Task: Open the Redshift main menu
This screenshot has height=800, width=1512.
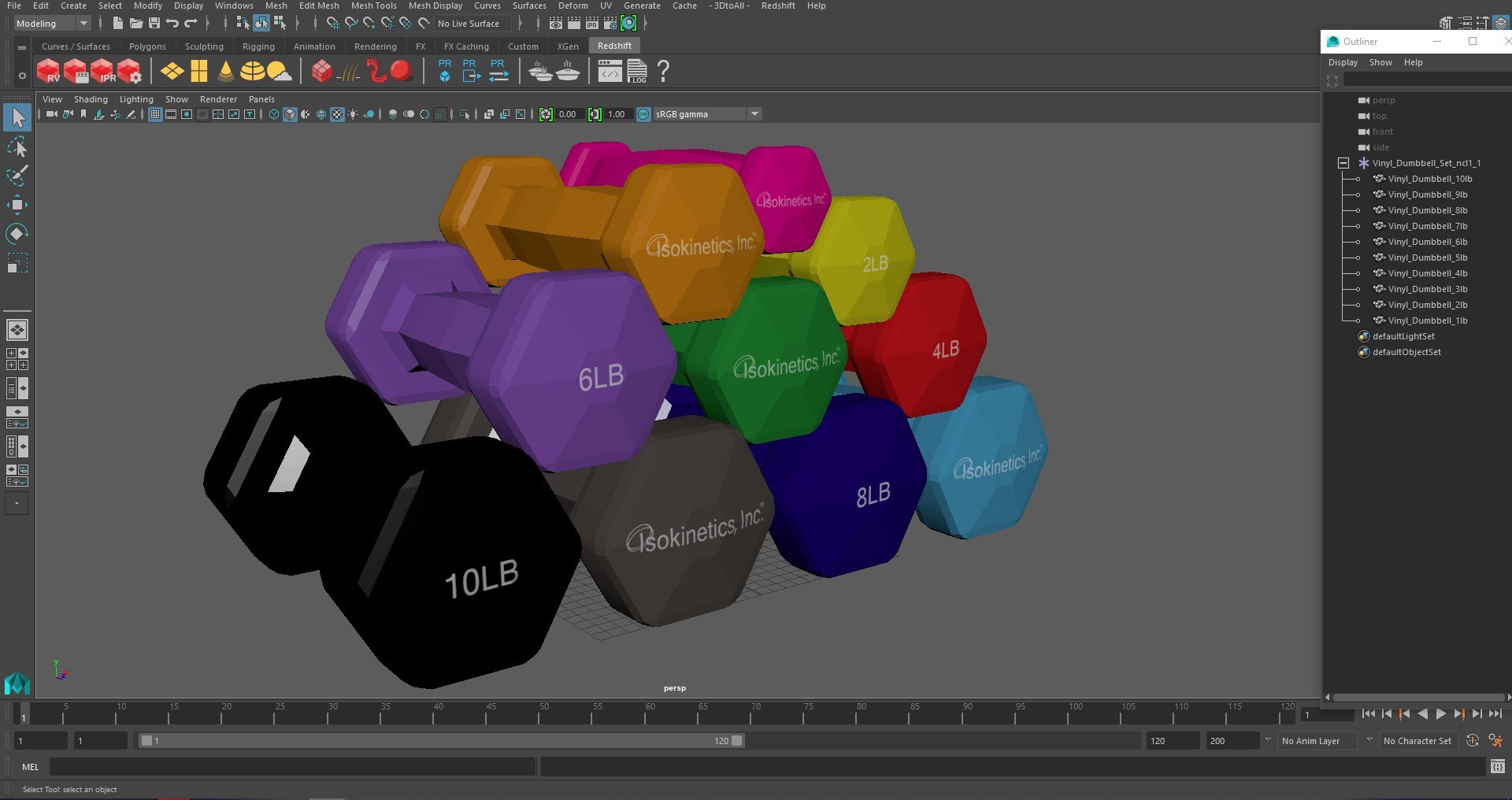Action: pyautogui.click(x=777, y=6)
